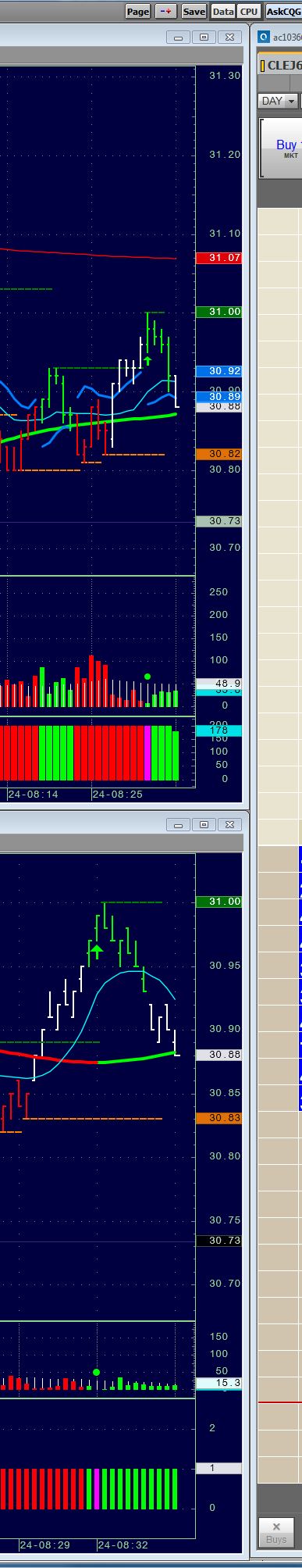Open AskCQG from the toolbar
Viewport: 302px width, 1568px height.
pos(283,11)
